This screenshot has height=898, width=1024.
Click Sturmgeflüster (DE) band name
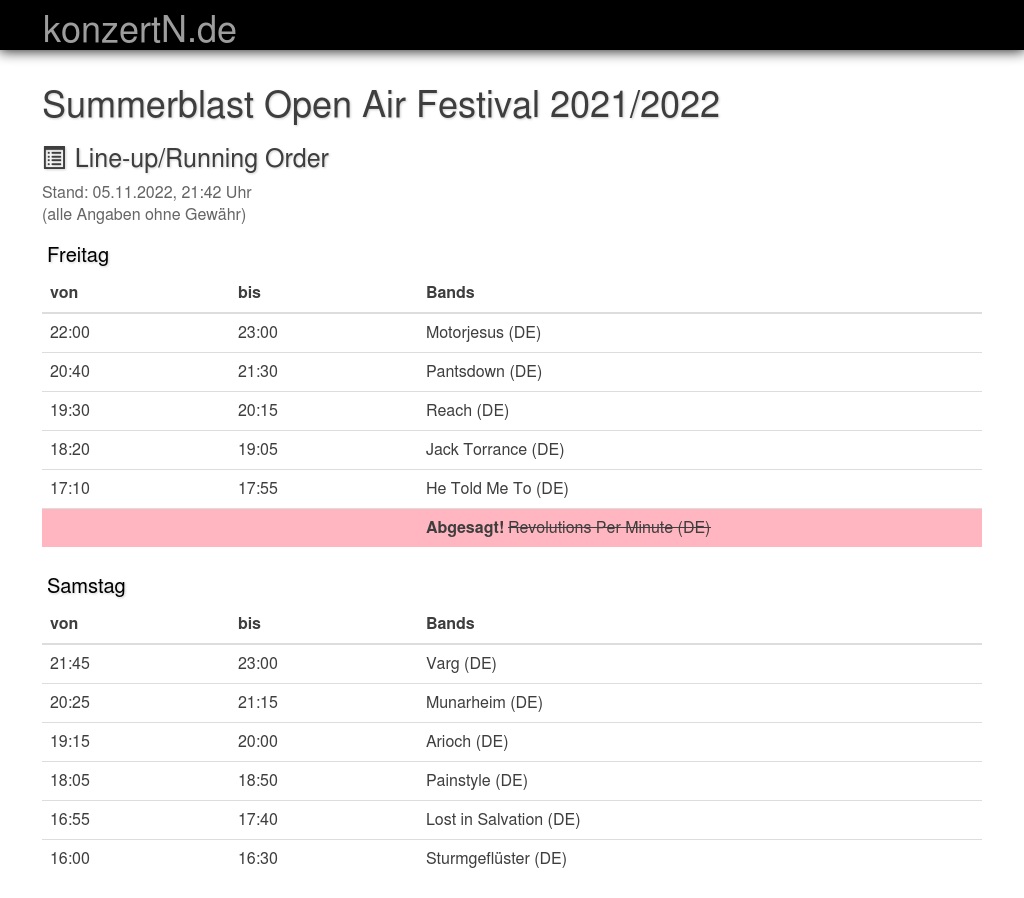click(496, 858)
